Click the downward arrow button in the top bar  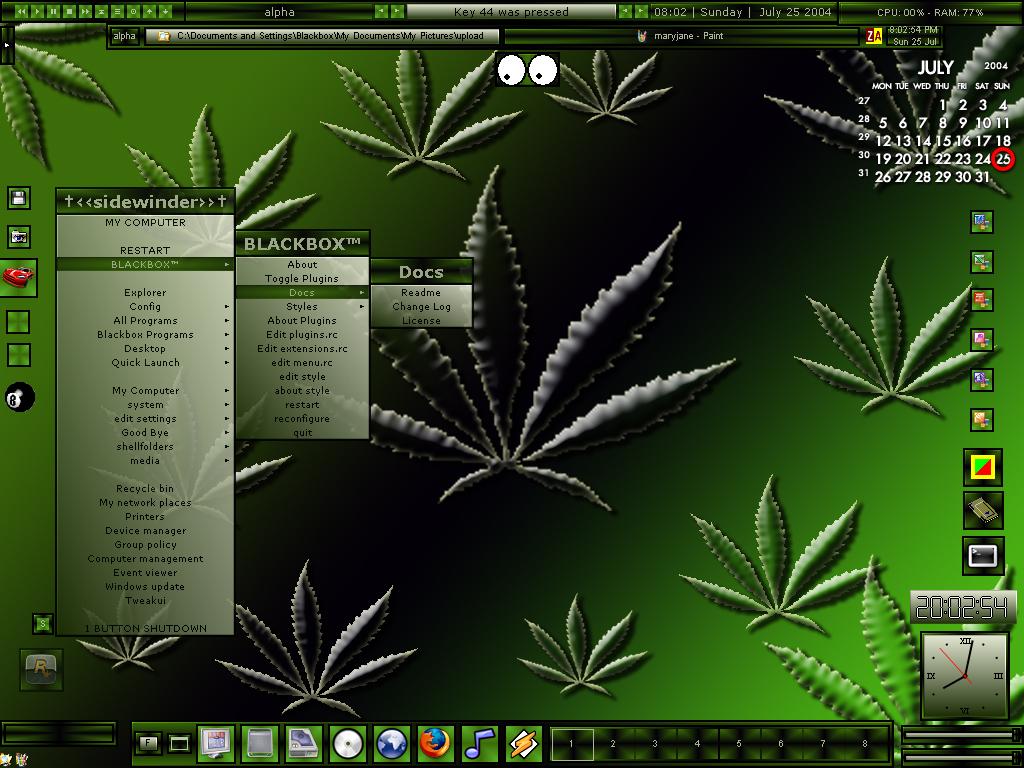tap(165, 11)
